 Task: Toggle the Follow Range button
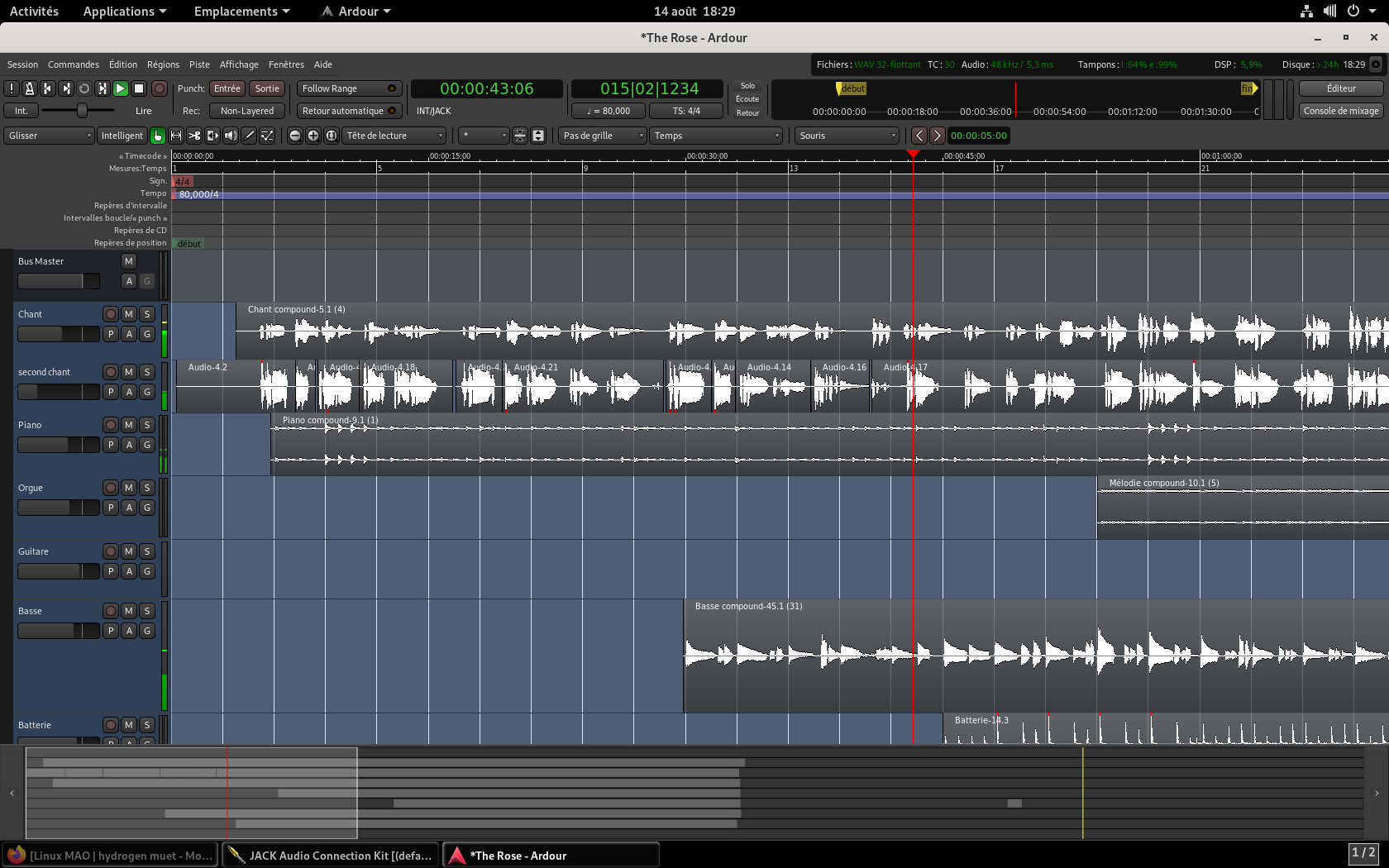pos(348,88)
